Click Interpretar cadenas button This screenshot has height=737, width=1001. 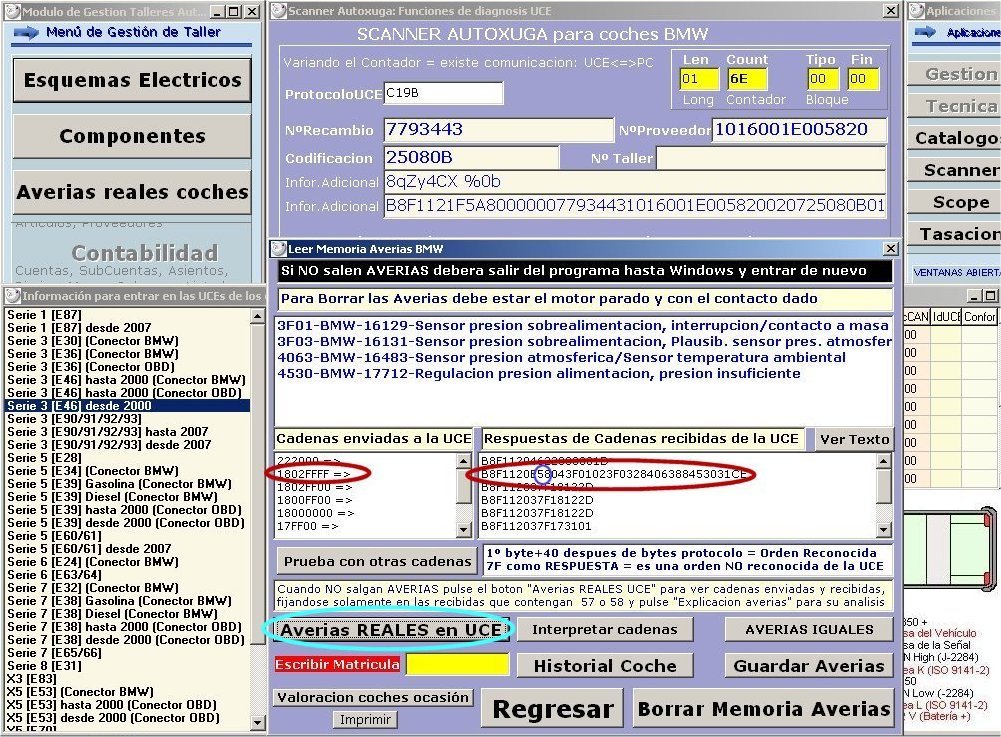pyautogui.click(x=605, y=630)
